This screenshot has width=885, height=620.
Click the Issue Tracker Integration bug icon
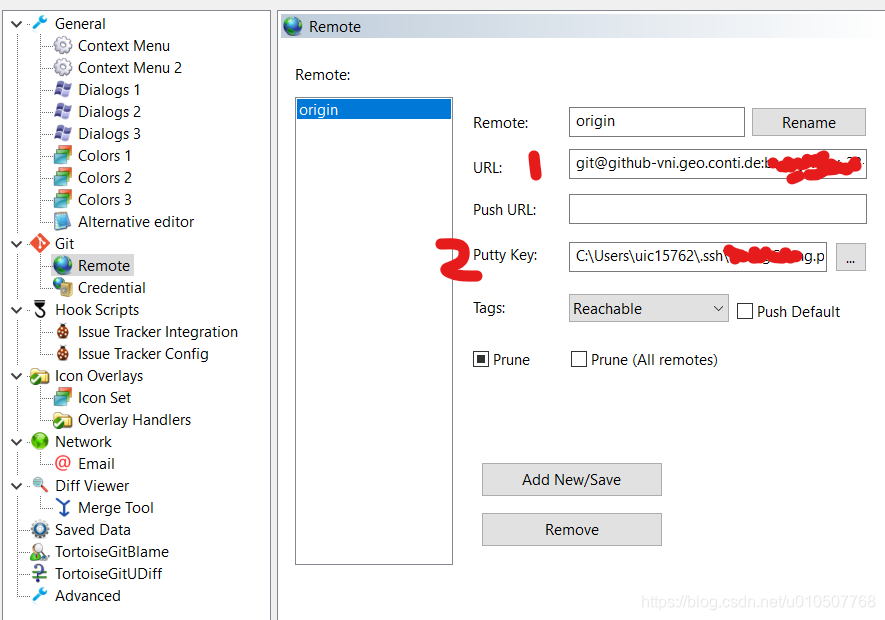(x=63, y=331)
